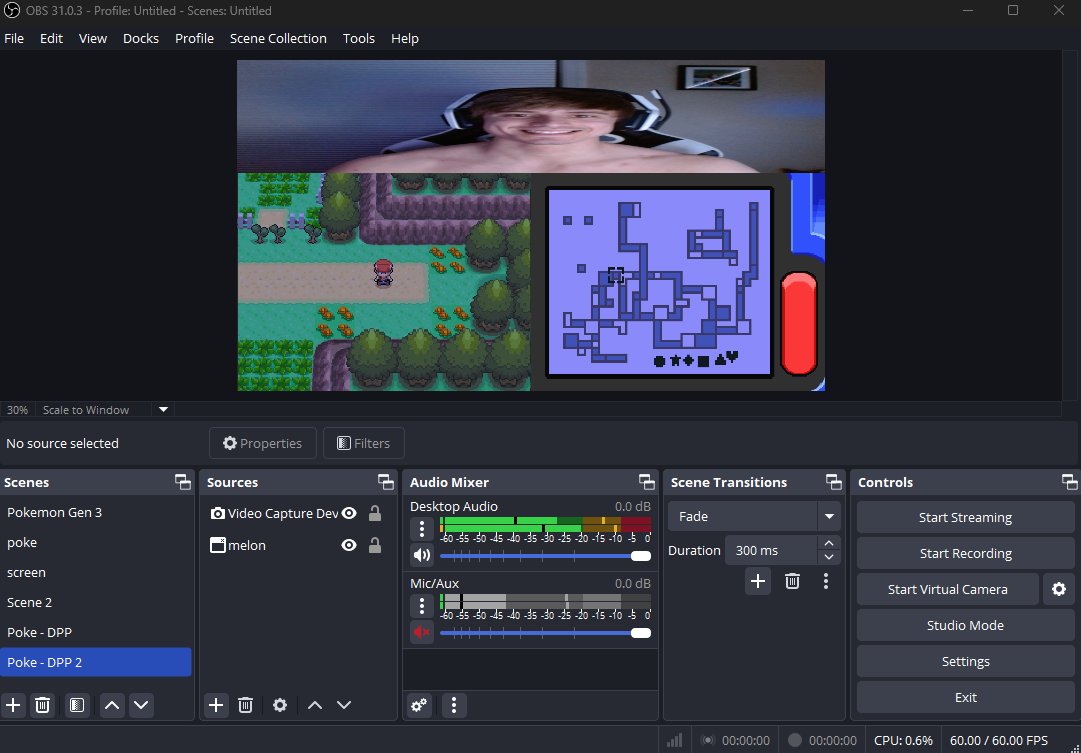The height and width of the screenshot is (753, 1081).
Task: Open the Profile menu
Action: tap(194, 39)
